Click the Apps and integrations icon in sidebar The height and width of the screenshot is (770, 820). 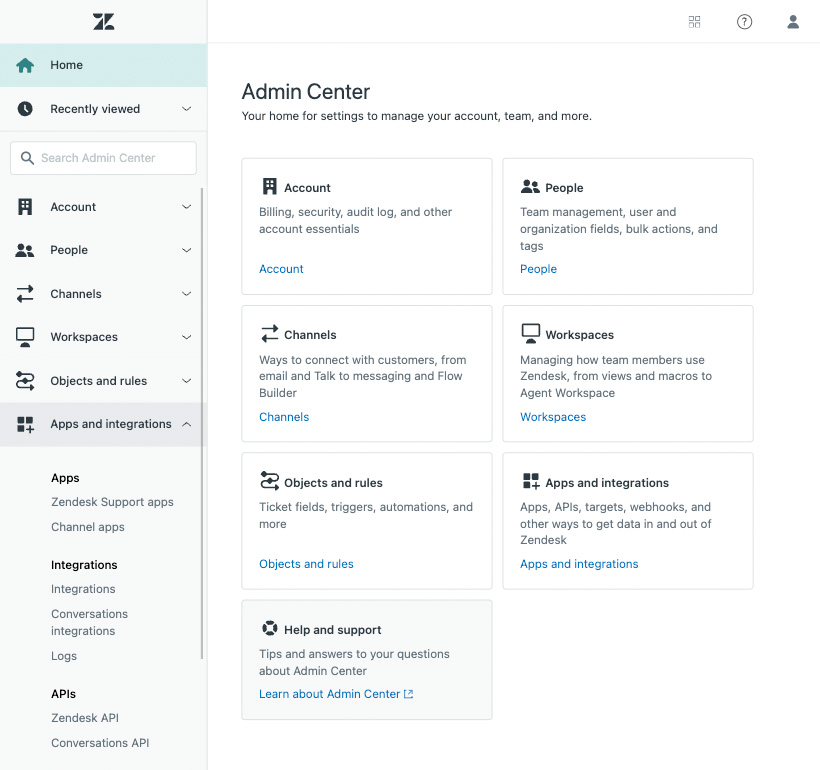point(25,424)
